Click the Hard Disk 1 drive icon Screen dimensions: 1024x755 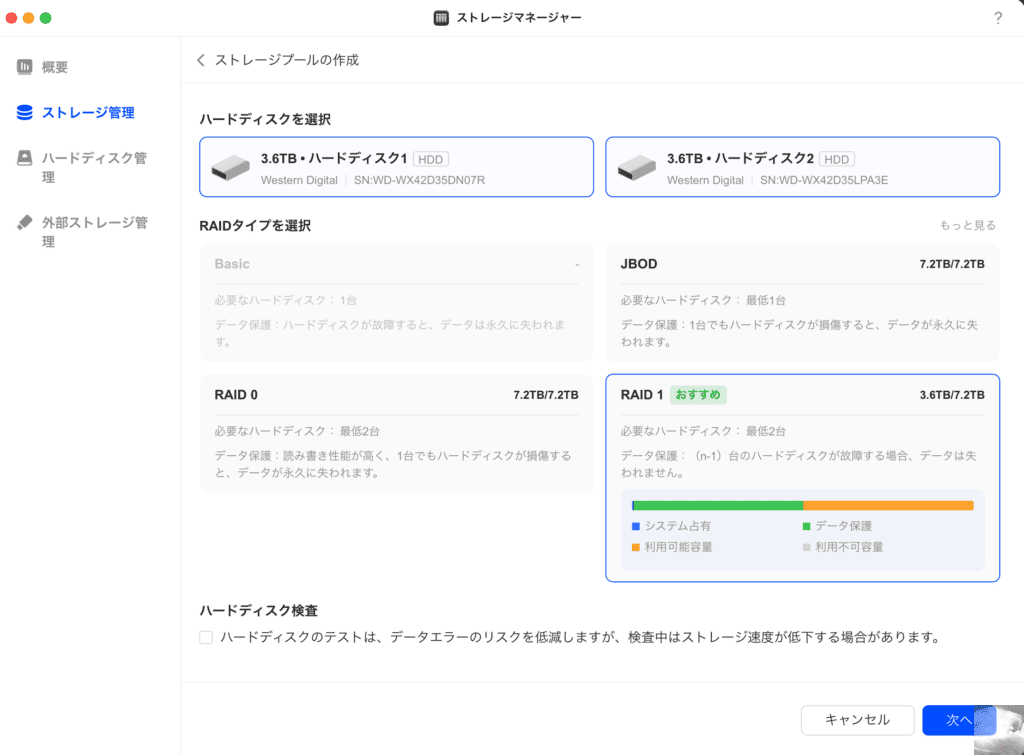230,168
